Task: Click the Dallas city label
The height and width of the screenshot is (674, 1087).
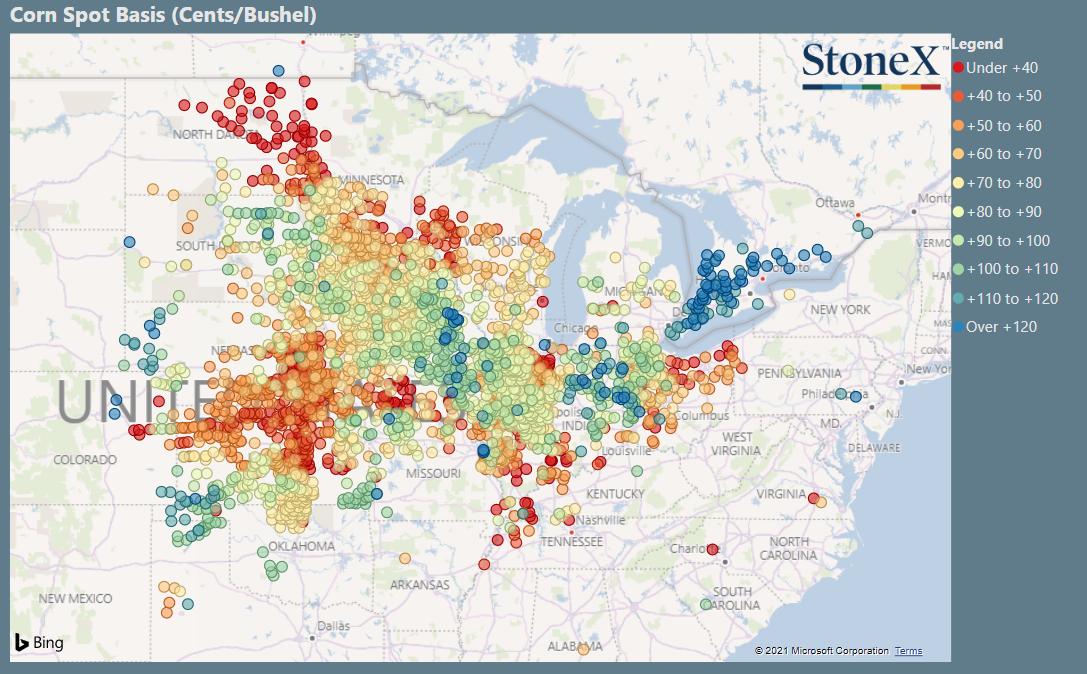Action: click(333, 626)
